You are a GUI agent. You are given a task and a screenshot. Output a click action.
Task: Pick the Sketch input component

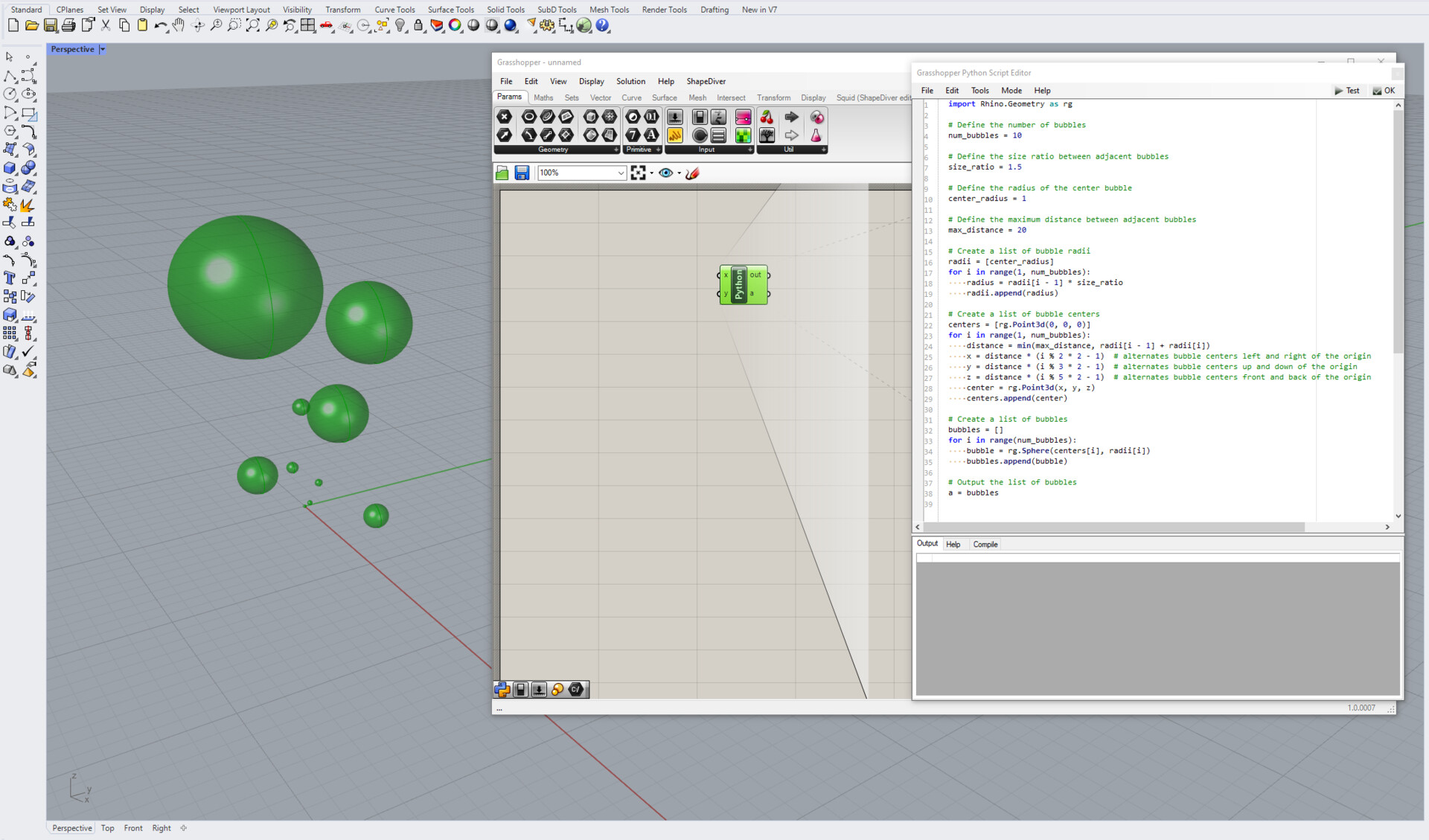[675, 135]
